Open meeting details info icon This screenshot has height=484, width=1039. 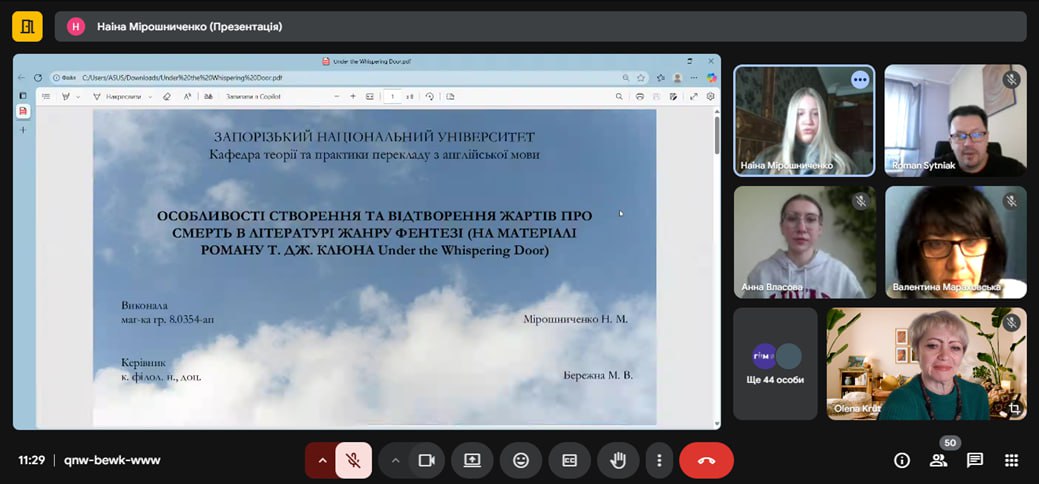coord(902,460)
